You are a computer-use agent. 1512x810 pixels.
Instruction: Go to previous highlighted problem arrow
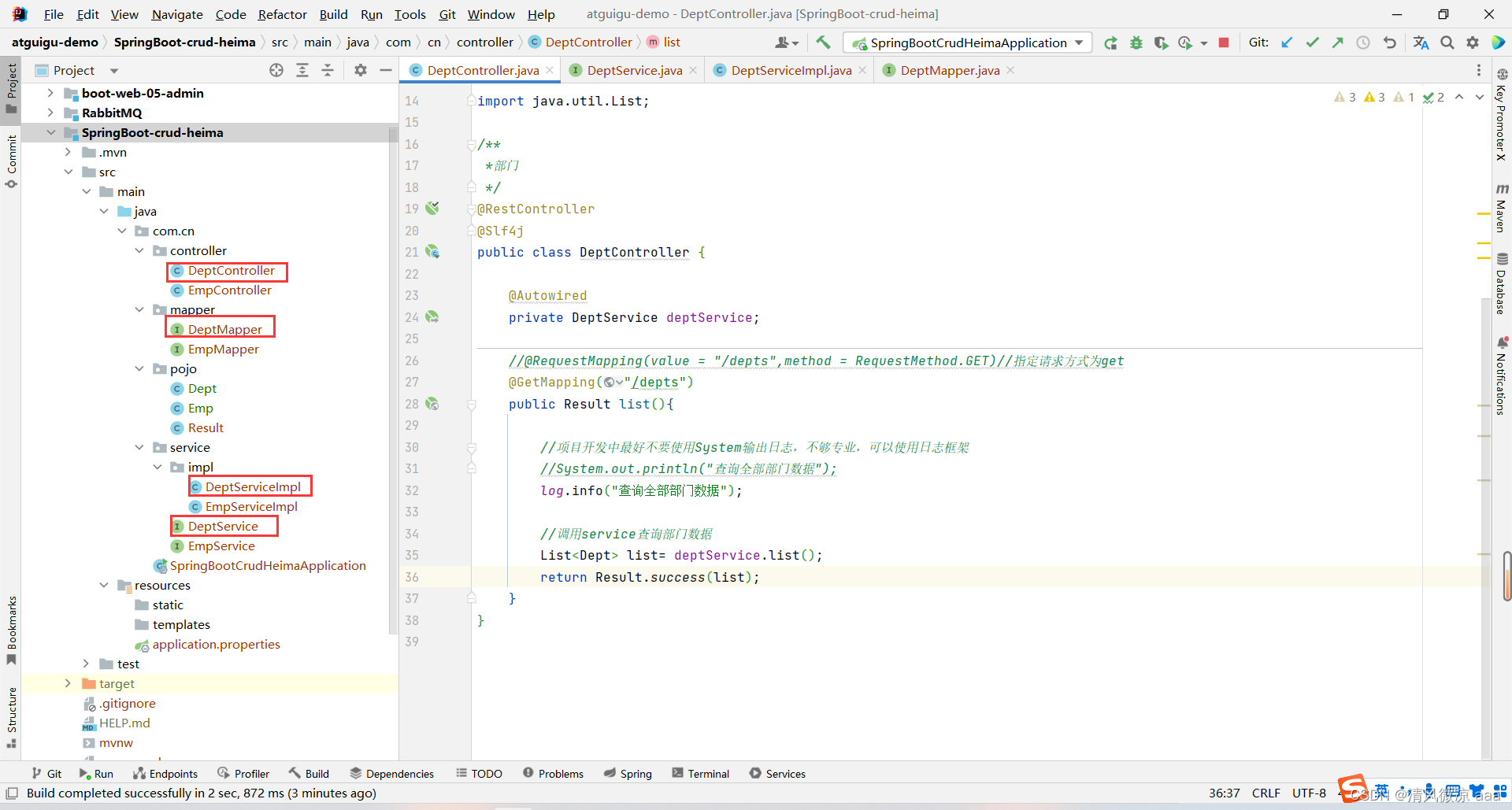1459,97
